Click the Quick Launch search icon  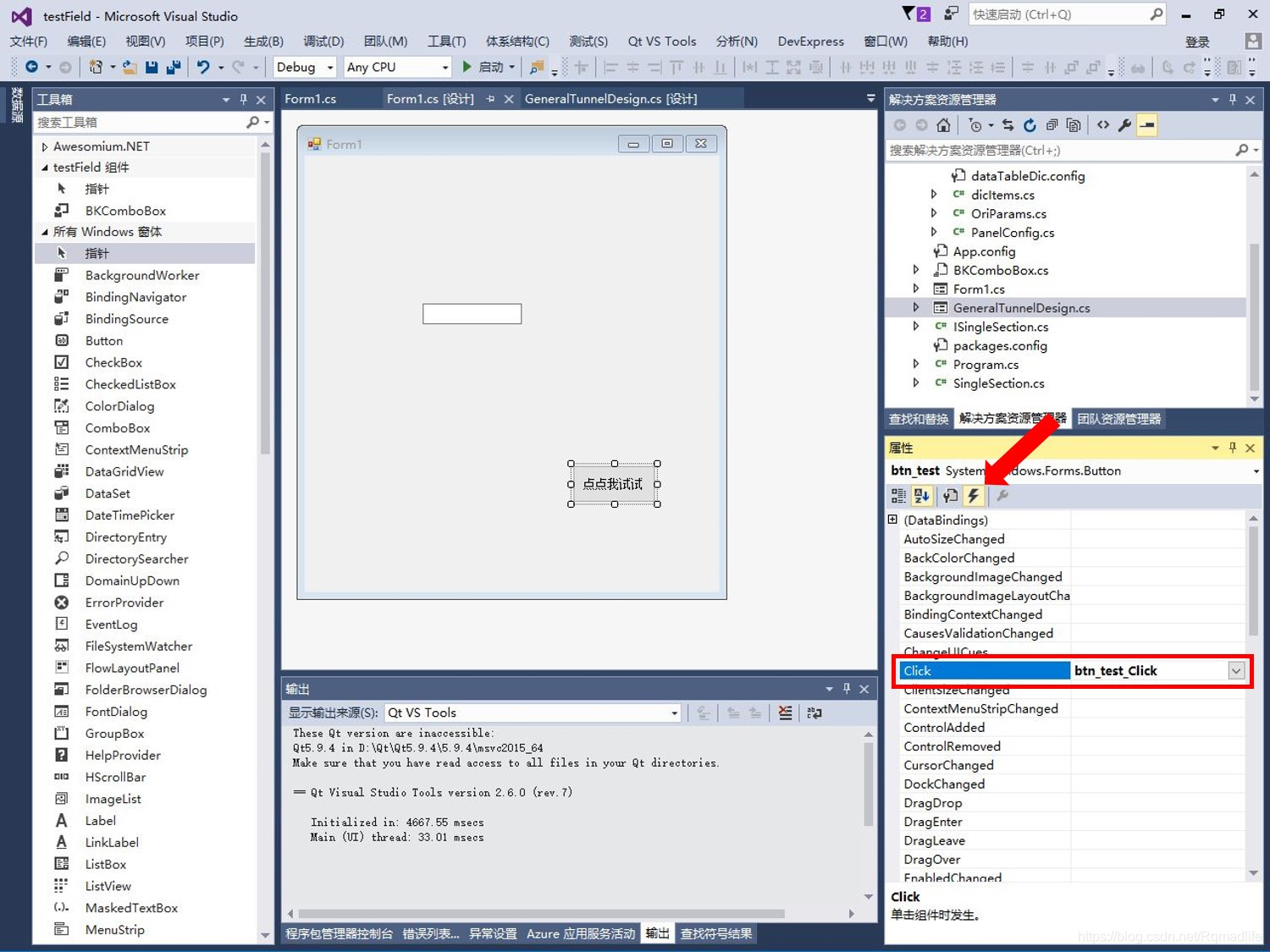[1157, 14]
